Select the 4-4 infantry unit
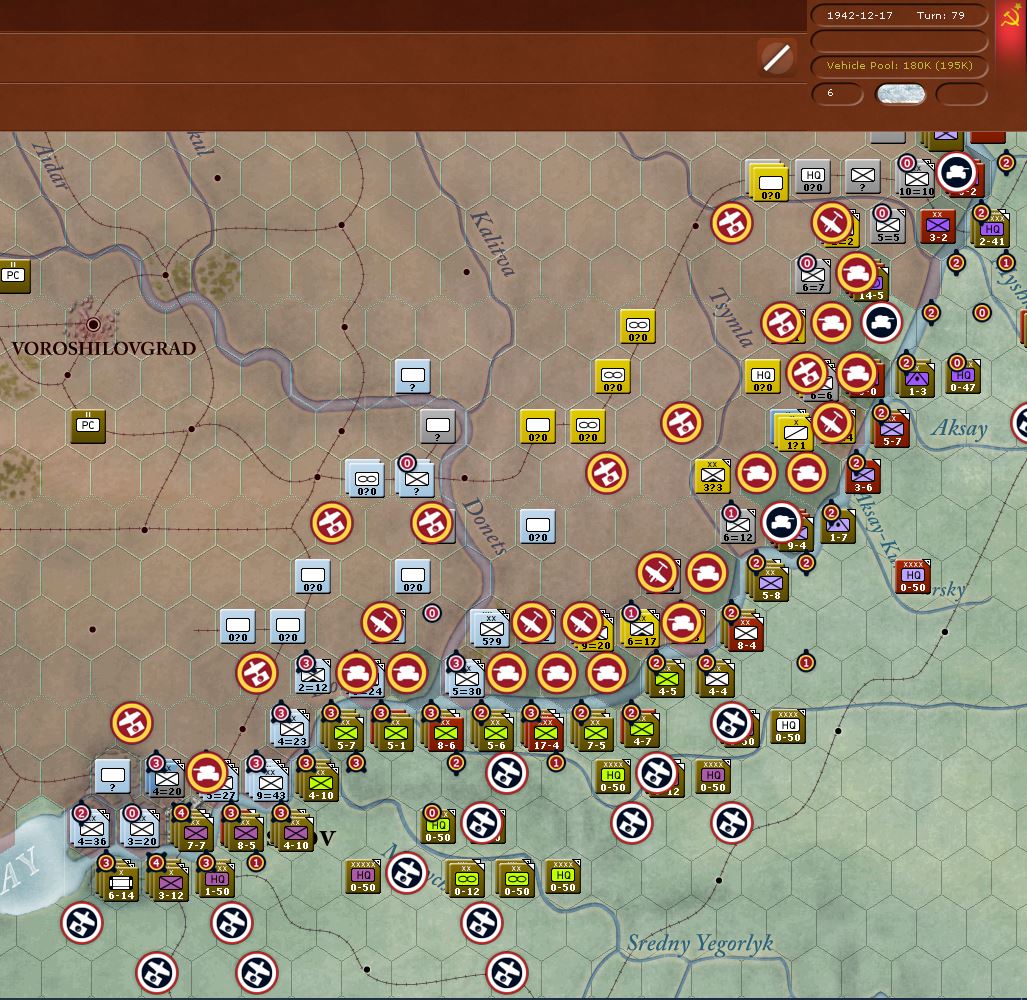Viewport: 1027px width, 1000px height. tap(717, 679)
